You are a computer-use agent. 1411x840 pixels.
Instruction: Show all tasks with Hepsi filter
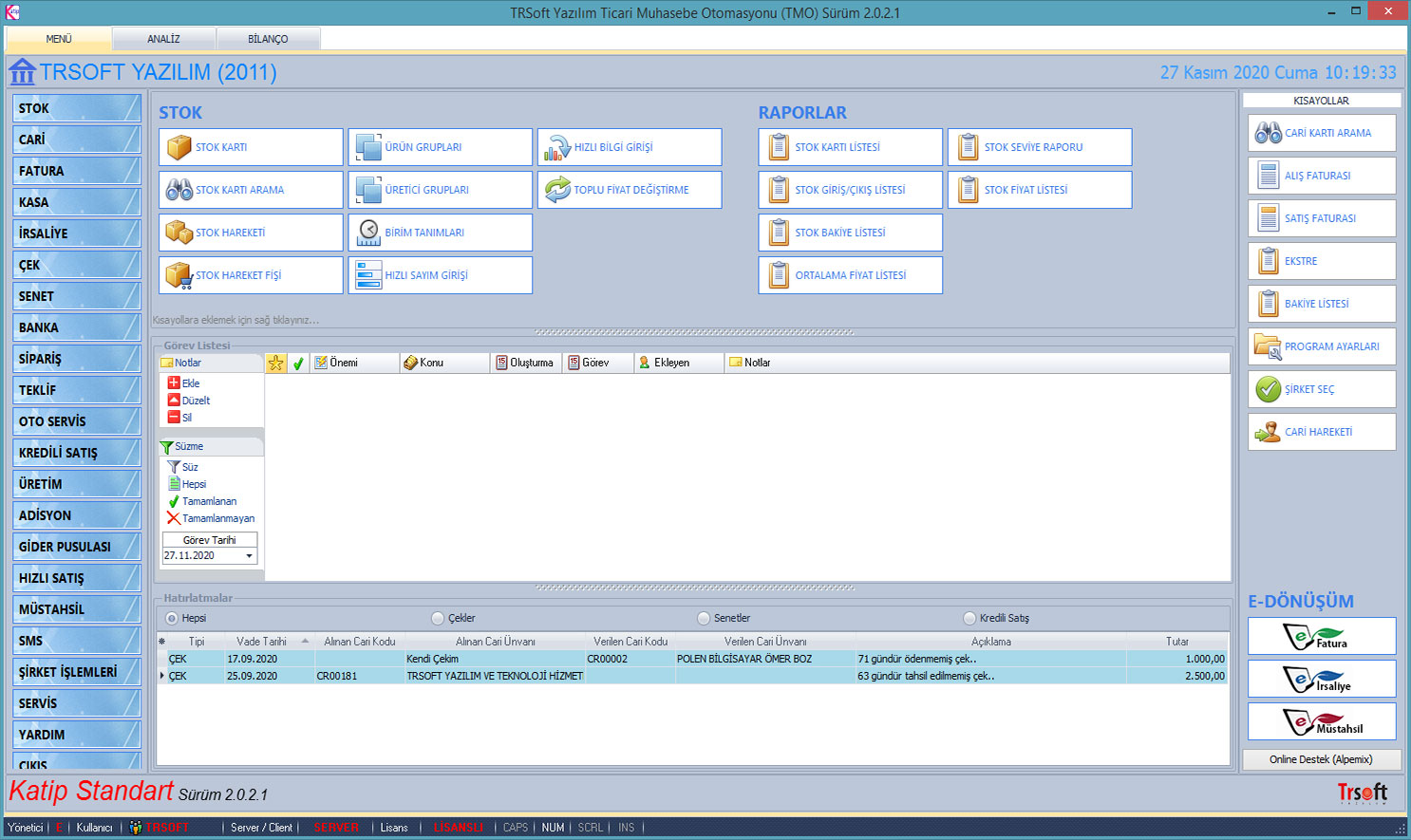(x=187, y=484)
